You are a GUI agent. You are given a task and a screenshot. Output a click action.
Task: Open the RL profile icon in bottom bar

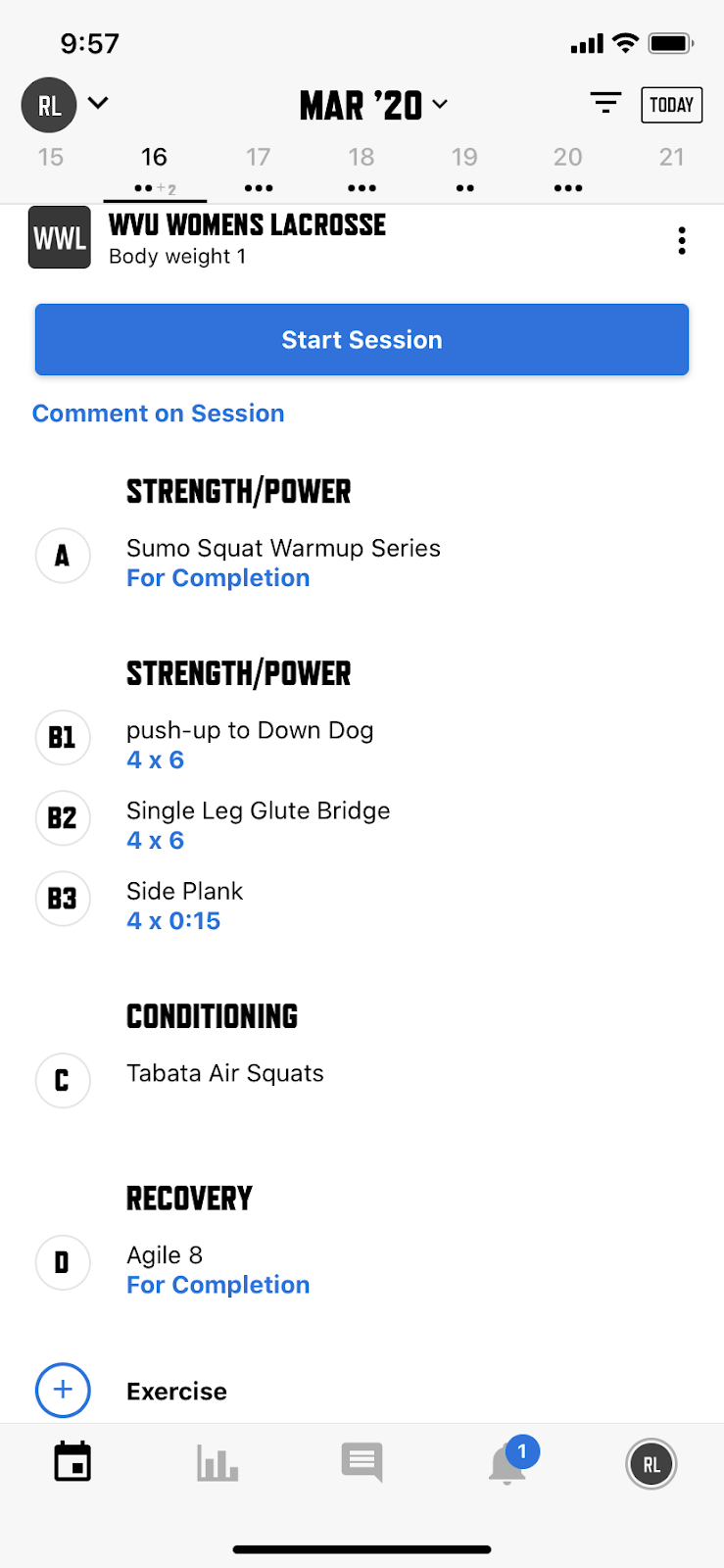[x=652, y=1464]
